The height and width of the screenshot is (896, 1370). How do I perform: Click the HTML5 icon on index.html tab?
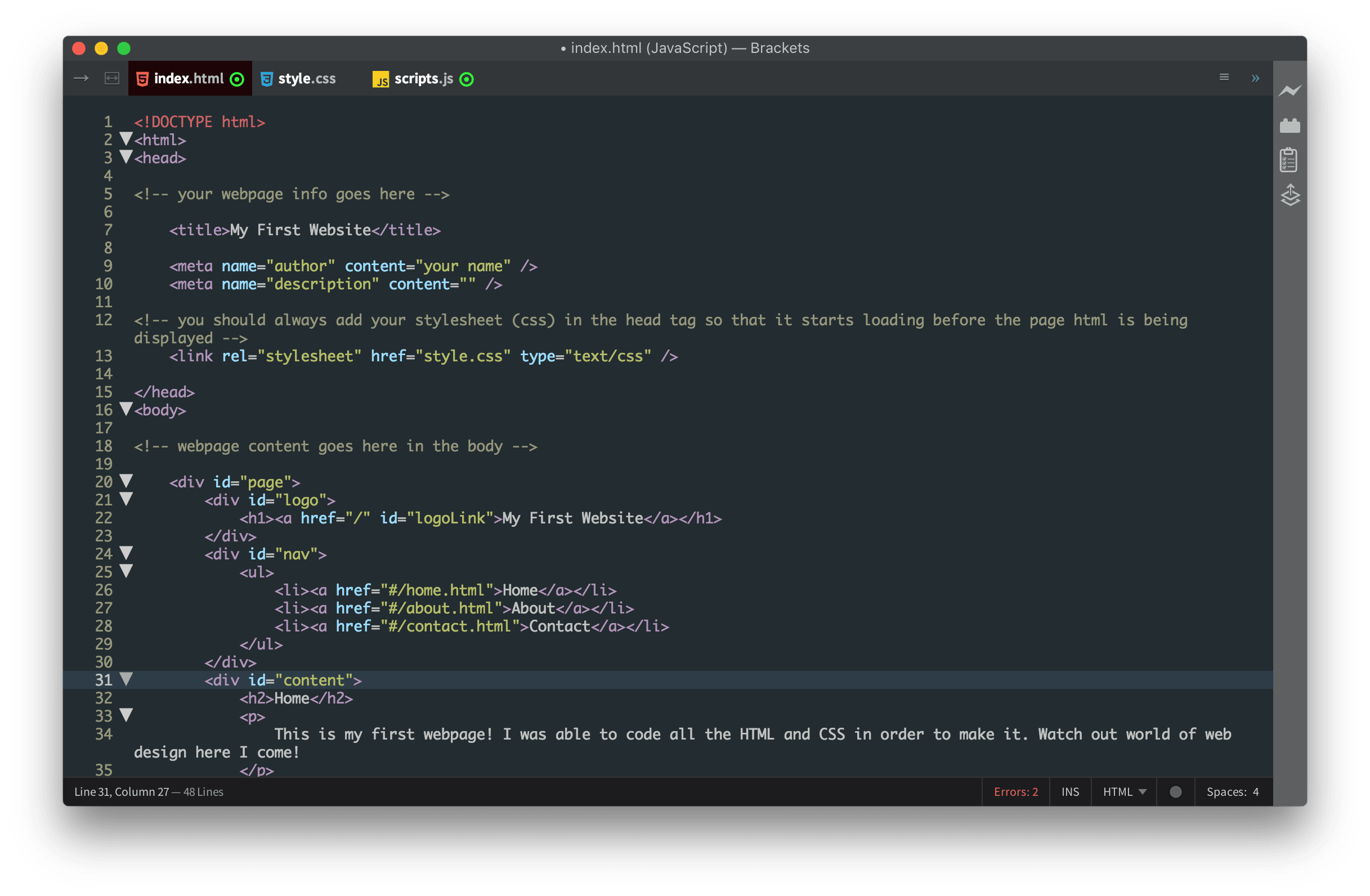pos(142,78)
